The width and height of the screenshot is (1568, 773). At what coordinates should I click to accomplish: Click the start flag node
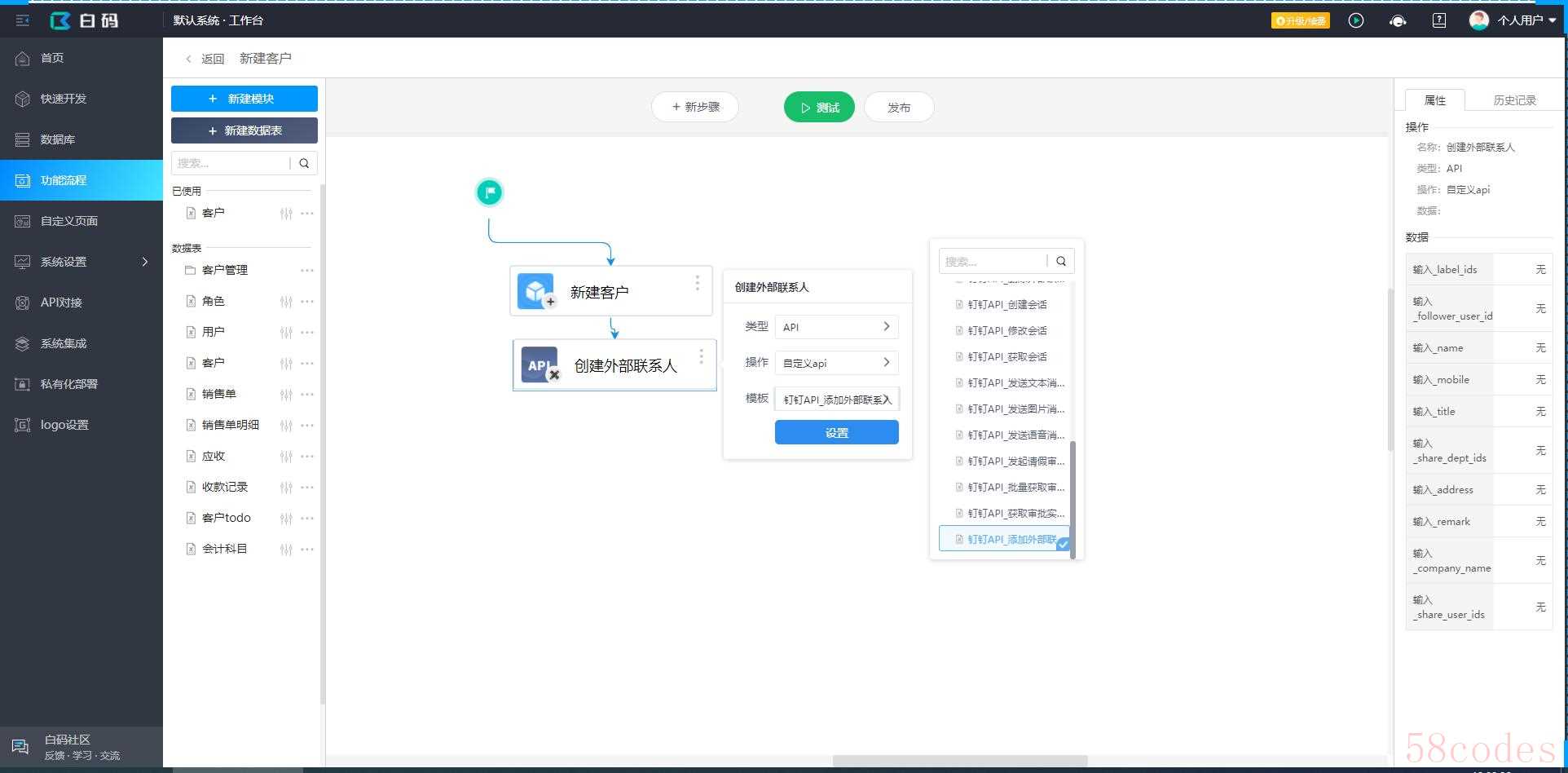[x=490, y=192]
